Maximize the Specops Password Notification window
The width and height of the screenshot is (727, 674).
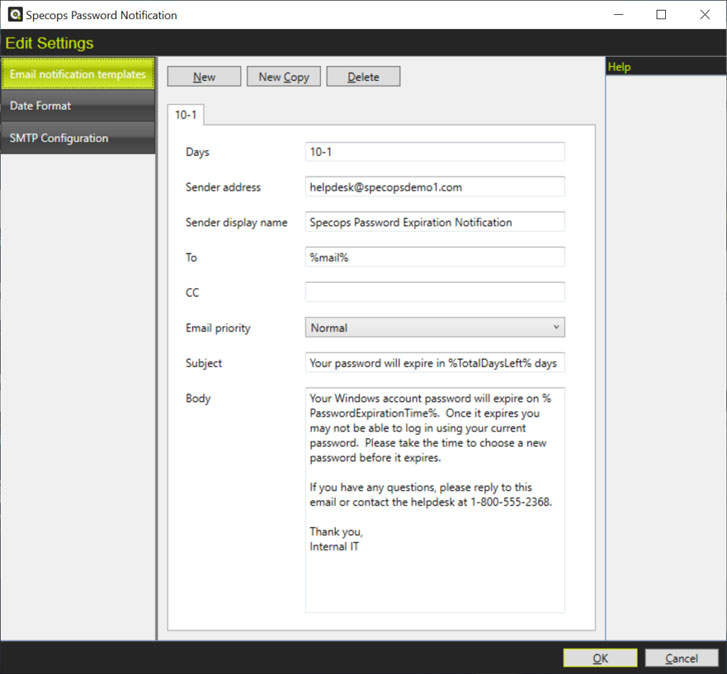(661, 15)
